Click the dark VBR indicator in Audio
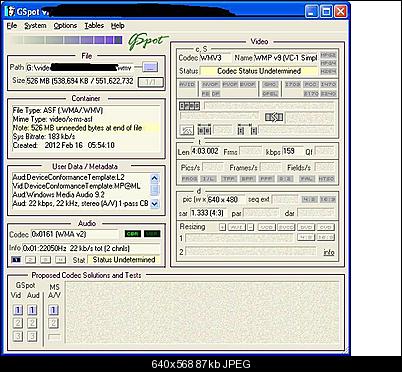402x372 pixels. (152, 234)
